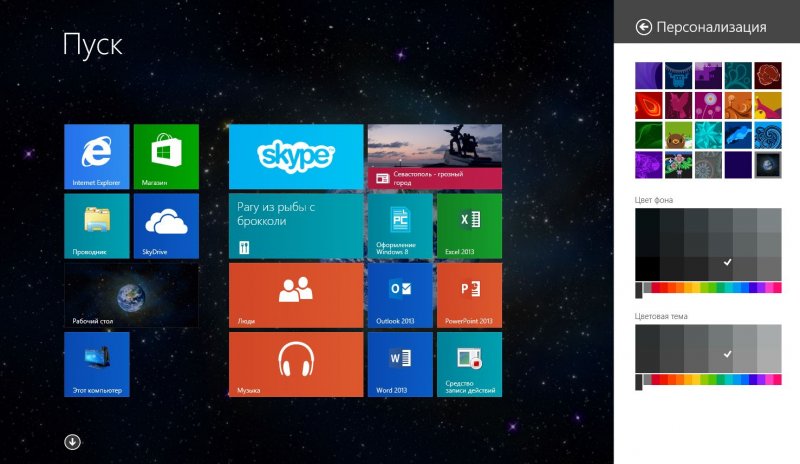
Task: Click the Цвет фона hue strip slider handle
Action: (x=639, y=289)
